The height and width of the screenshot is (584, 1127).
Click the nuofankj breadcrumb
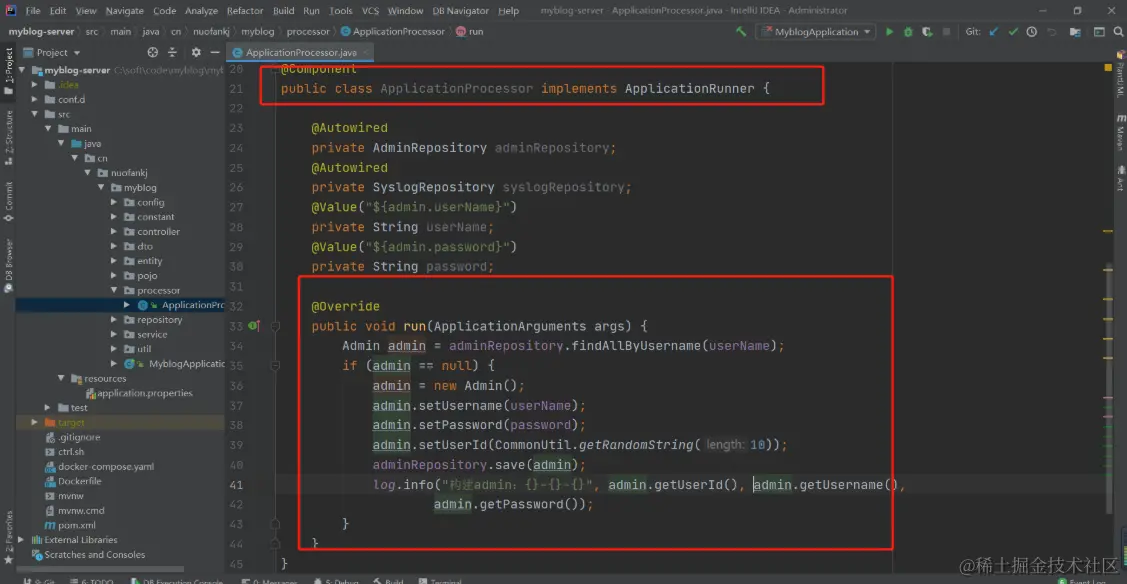coord(211,32)
